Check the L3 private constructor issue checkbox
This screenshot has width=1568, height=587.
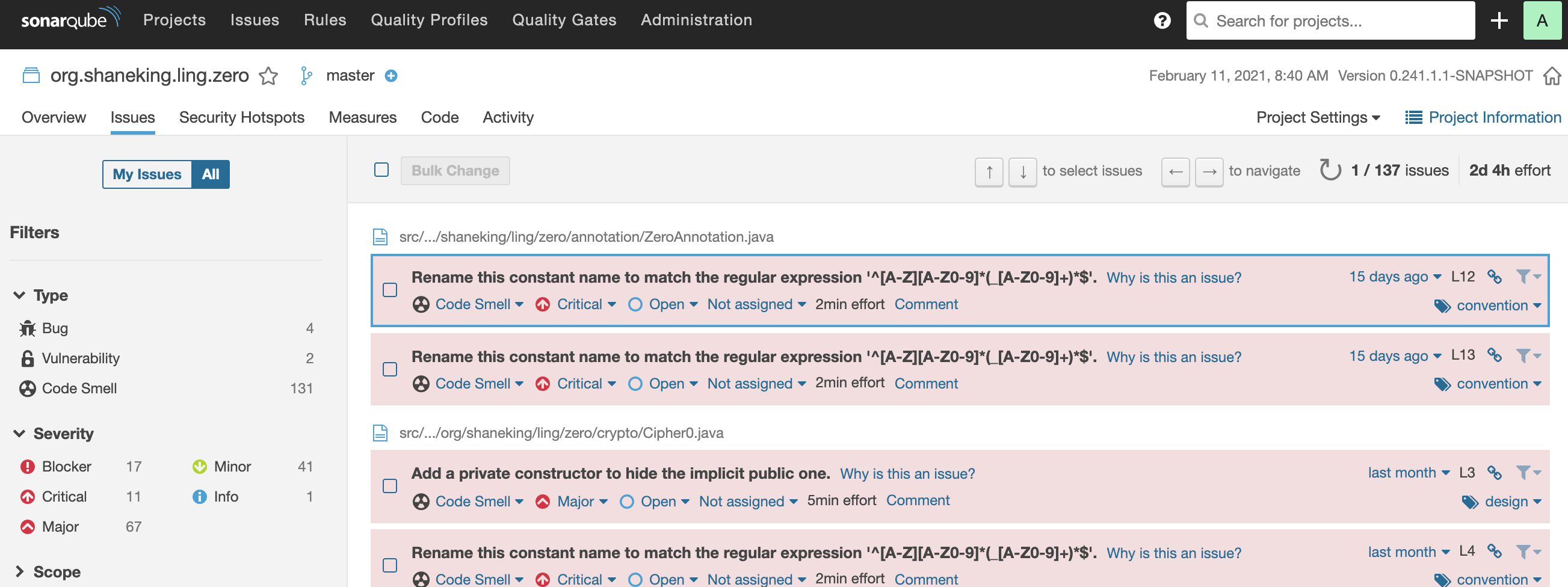390,486
